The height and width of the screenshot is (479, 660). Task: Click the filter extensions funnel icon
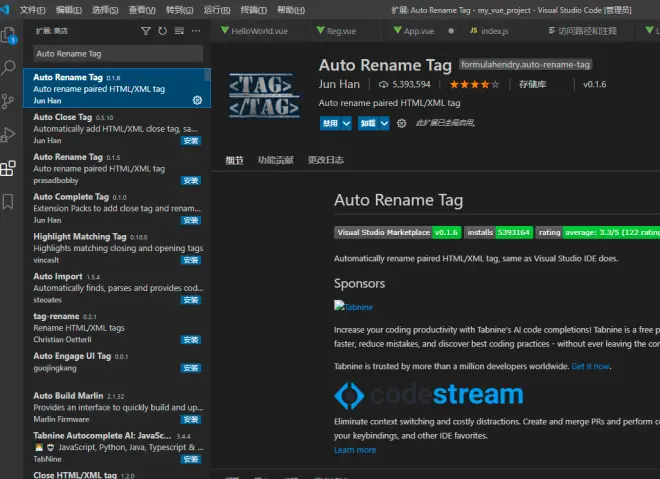point(146,31)
